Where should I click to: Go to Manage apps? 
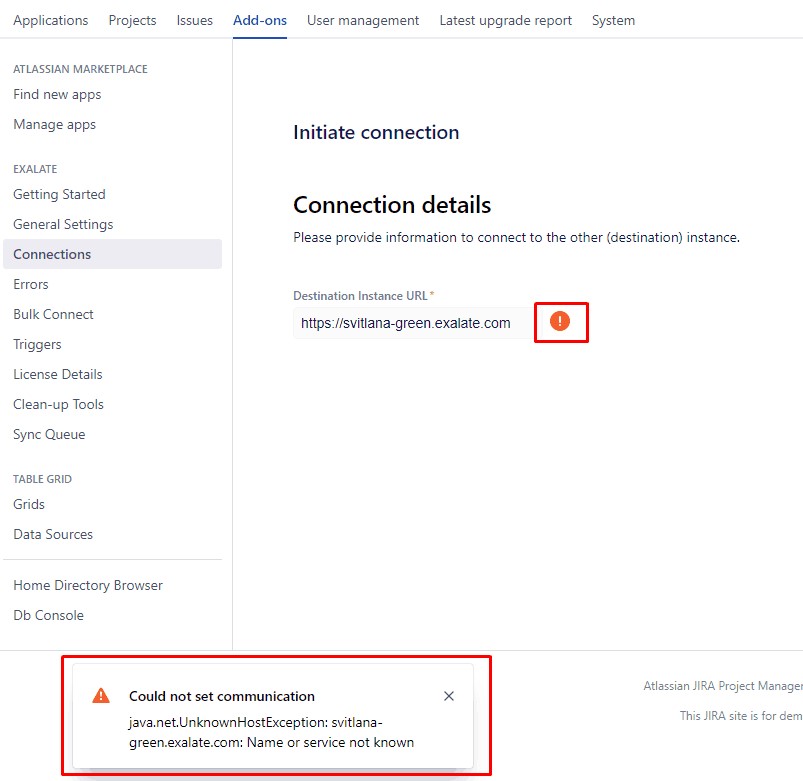[55, 124]
